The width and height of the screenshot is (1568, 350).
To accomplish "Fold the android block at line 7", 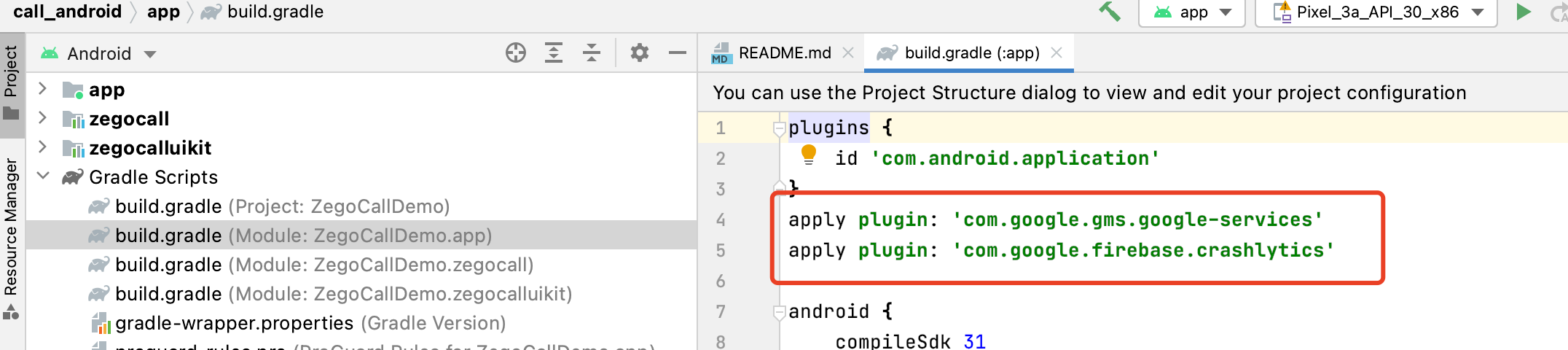I will (x=779, y=312).
